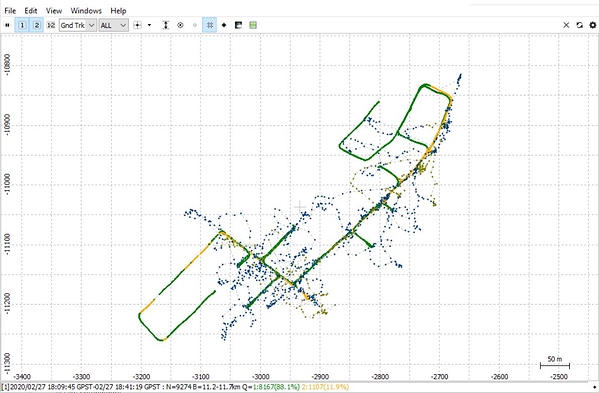Toggle solution 1 display
599x393 pixels.
pos(22,25)
